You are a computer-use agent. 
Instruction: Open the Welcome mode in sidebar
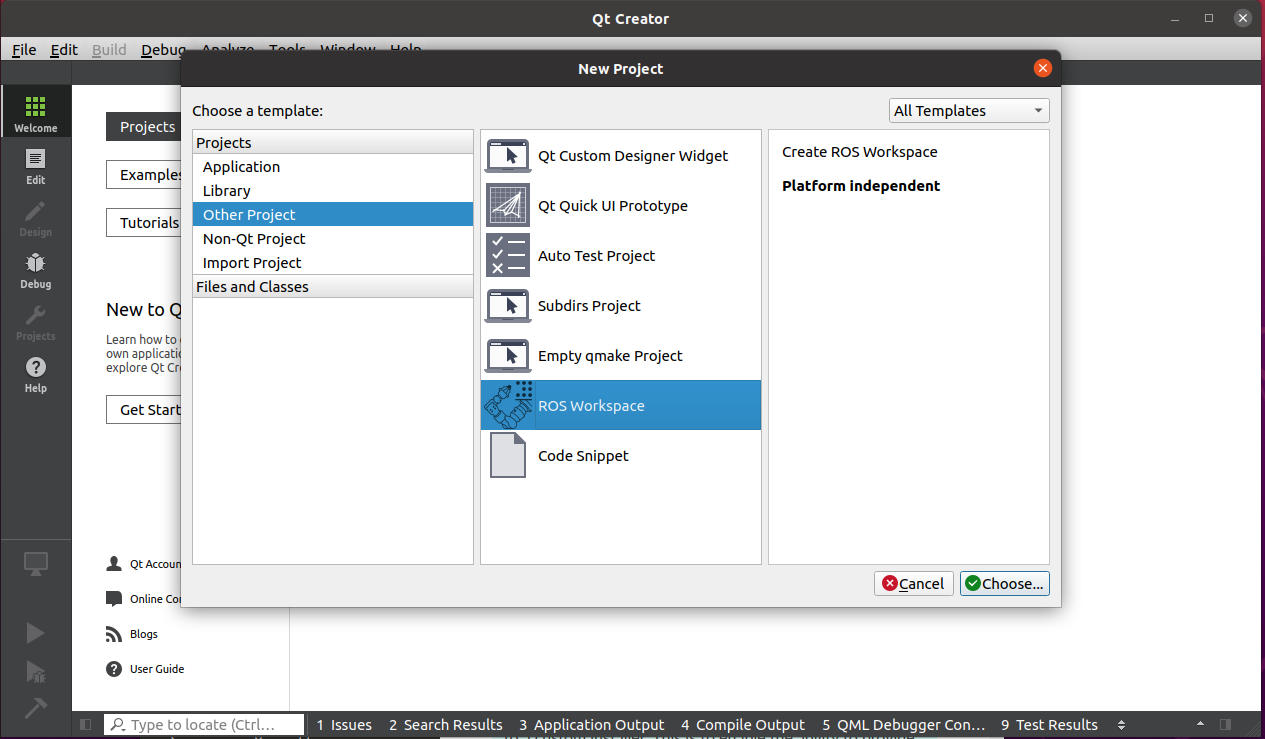(x=35, y=112)
